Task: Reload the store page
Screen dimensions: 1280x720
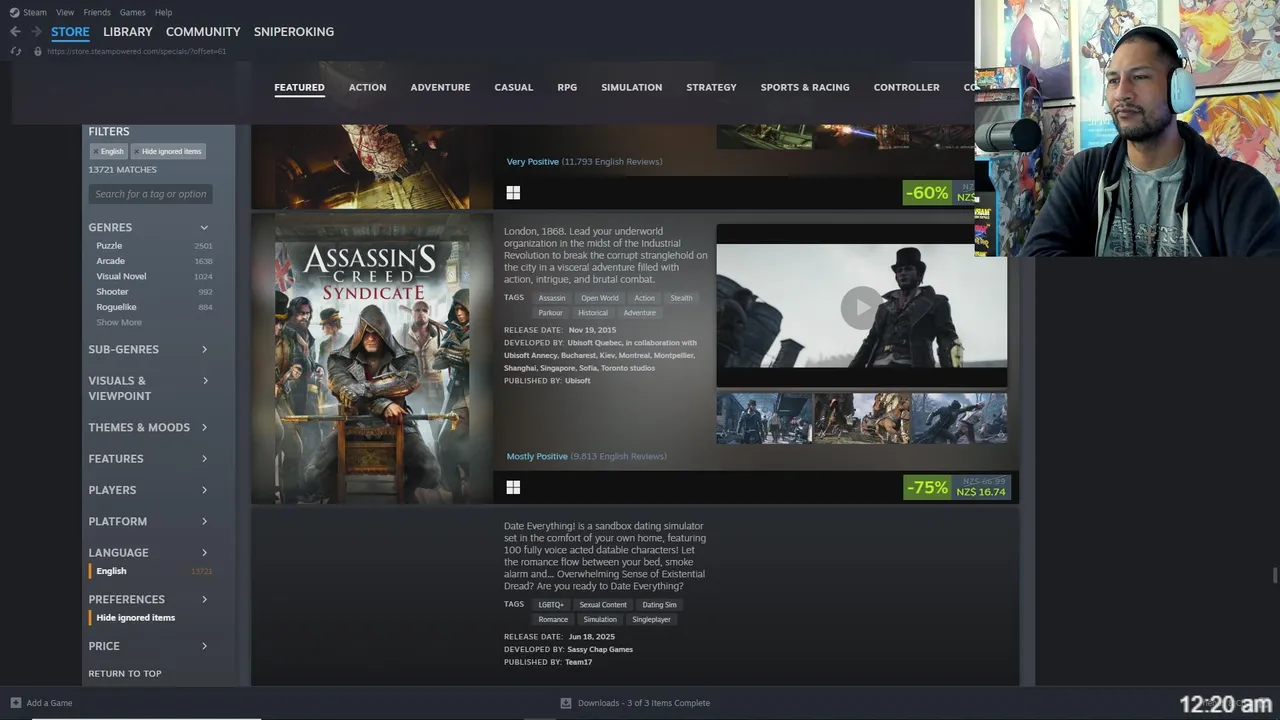Action: click(x=15, y=51)
